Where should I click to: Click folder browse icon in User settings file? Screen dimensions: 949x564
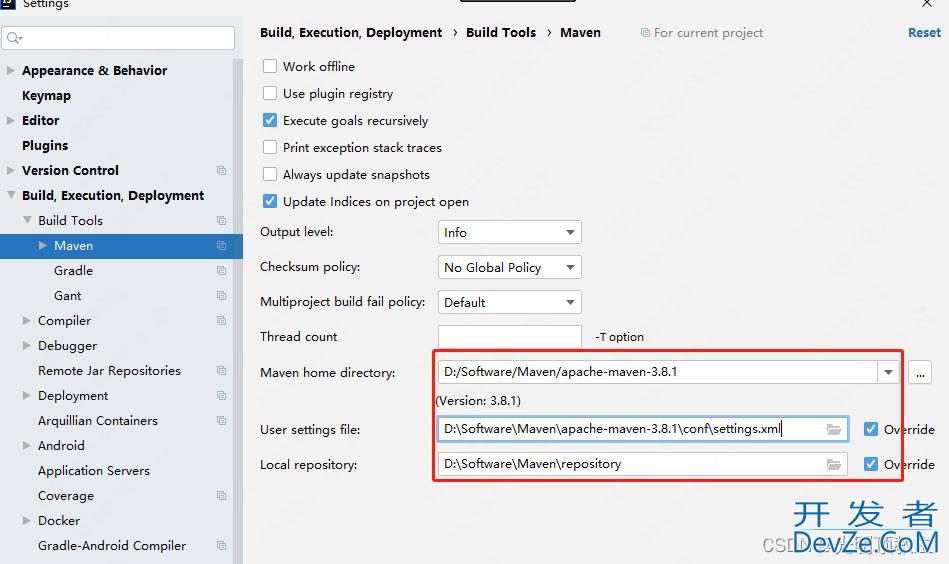[x=834, y=429]
